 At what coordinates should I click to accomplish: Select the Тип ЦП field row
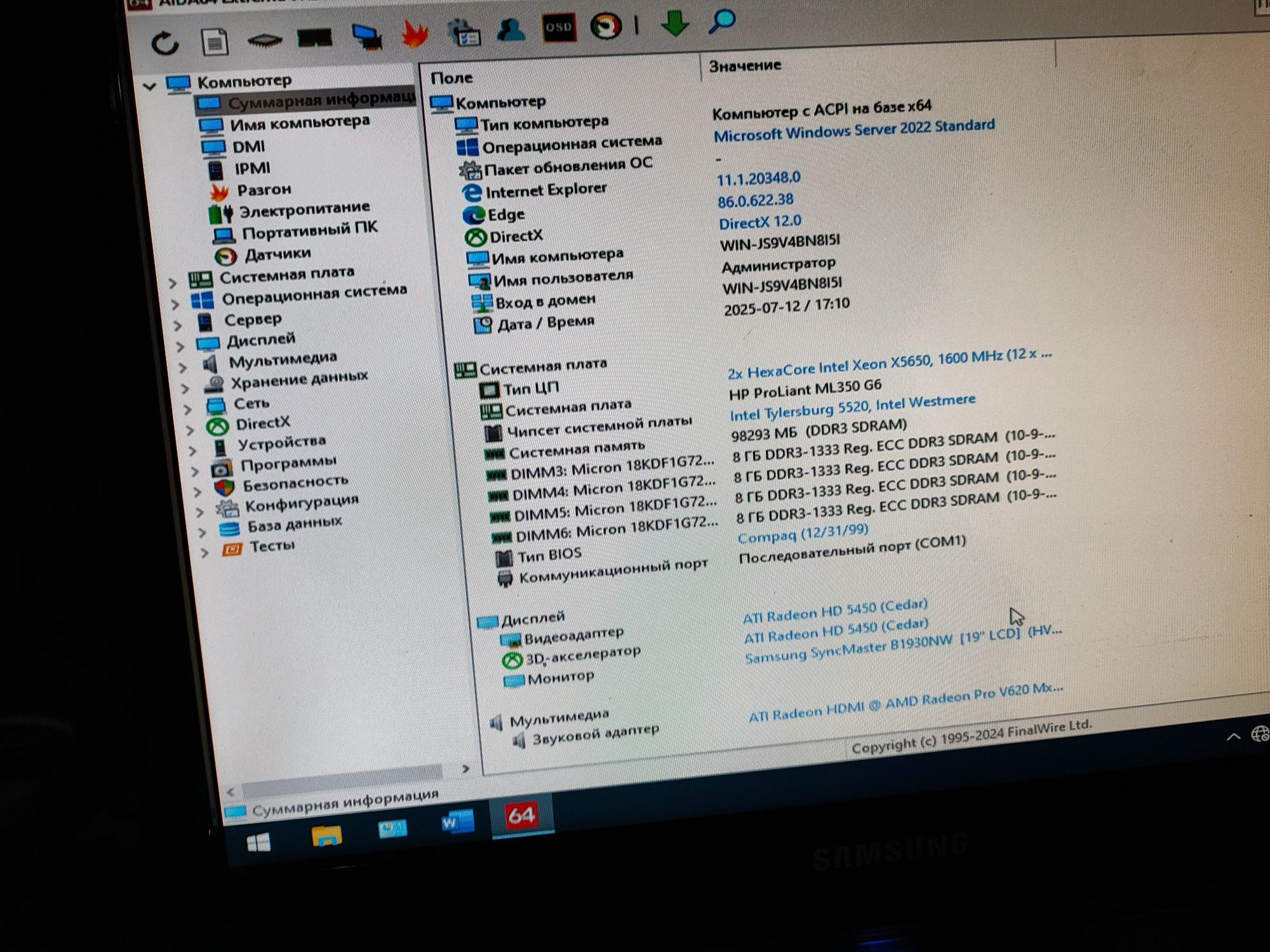[519, 388]
